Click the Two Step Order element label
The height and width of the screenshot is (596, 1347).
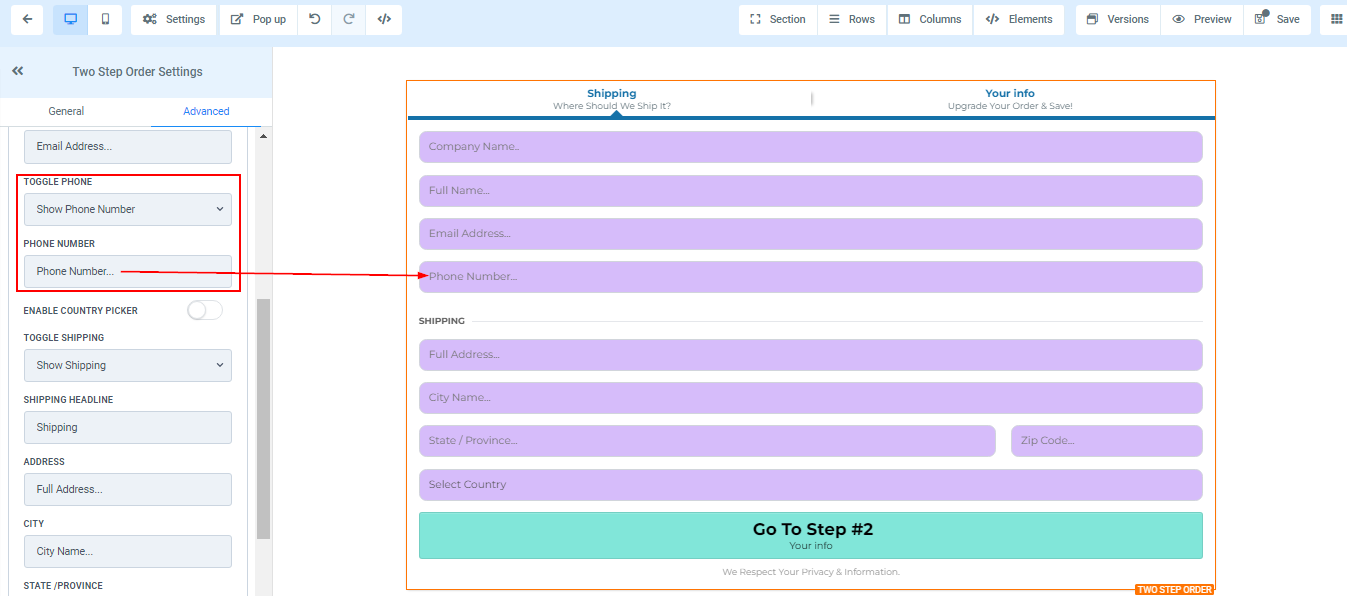coord(1174,590)
